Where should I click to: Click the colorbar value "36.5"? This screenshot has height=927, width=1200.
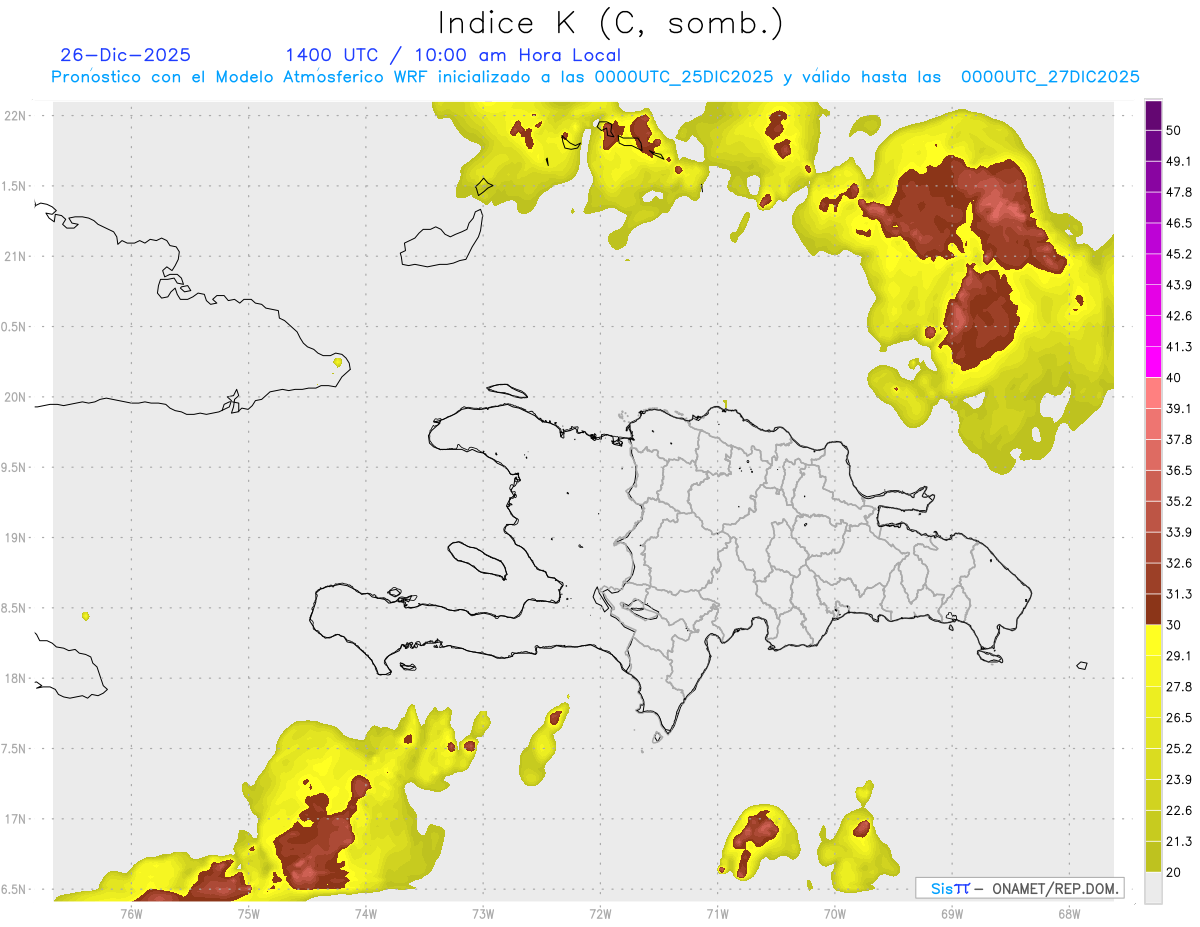coord(1179,470)
